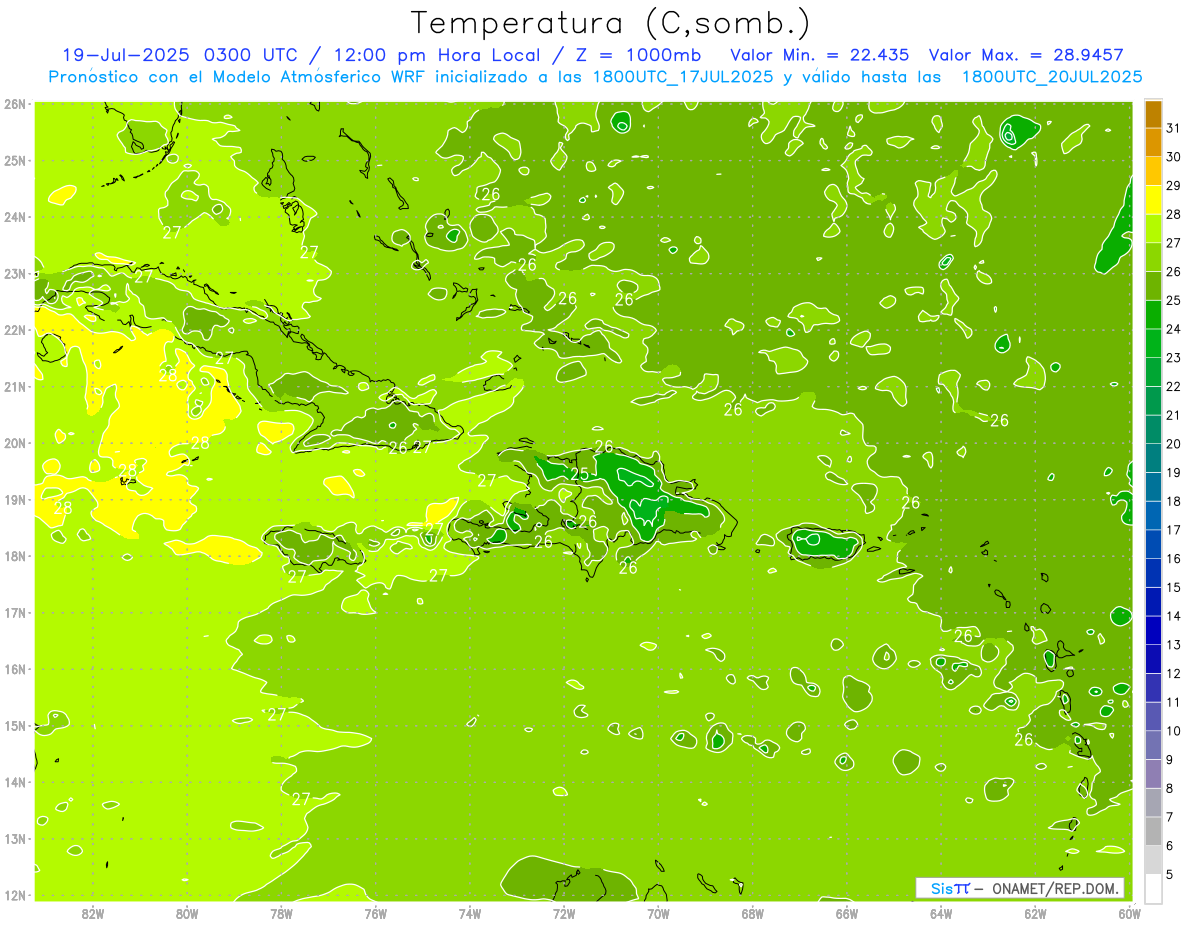
Task: Click the "25" contour label over Hispaniola
Action: [x=580, y=474]
